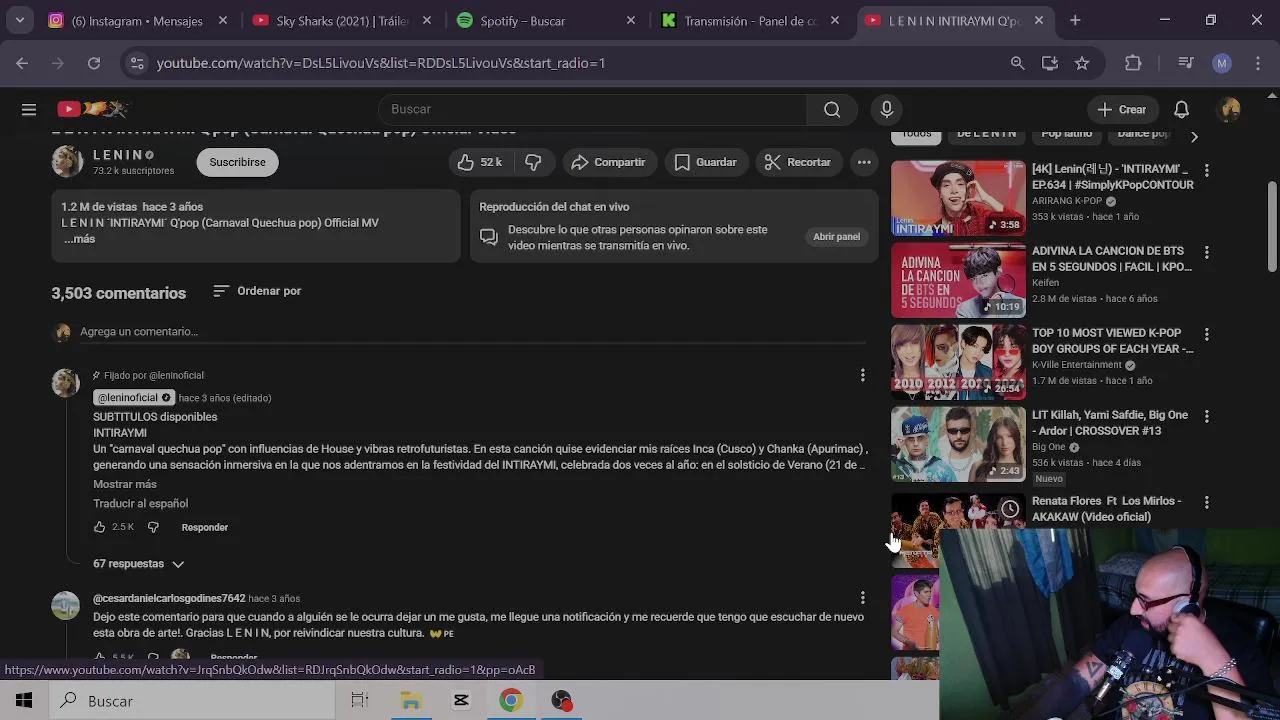Open more actions menu beside Recortar
The width and height of the screenshot is (1280, 720).
click(864, 162)
